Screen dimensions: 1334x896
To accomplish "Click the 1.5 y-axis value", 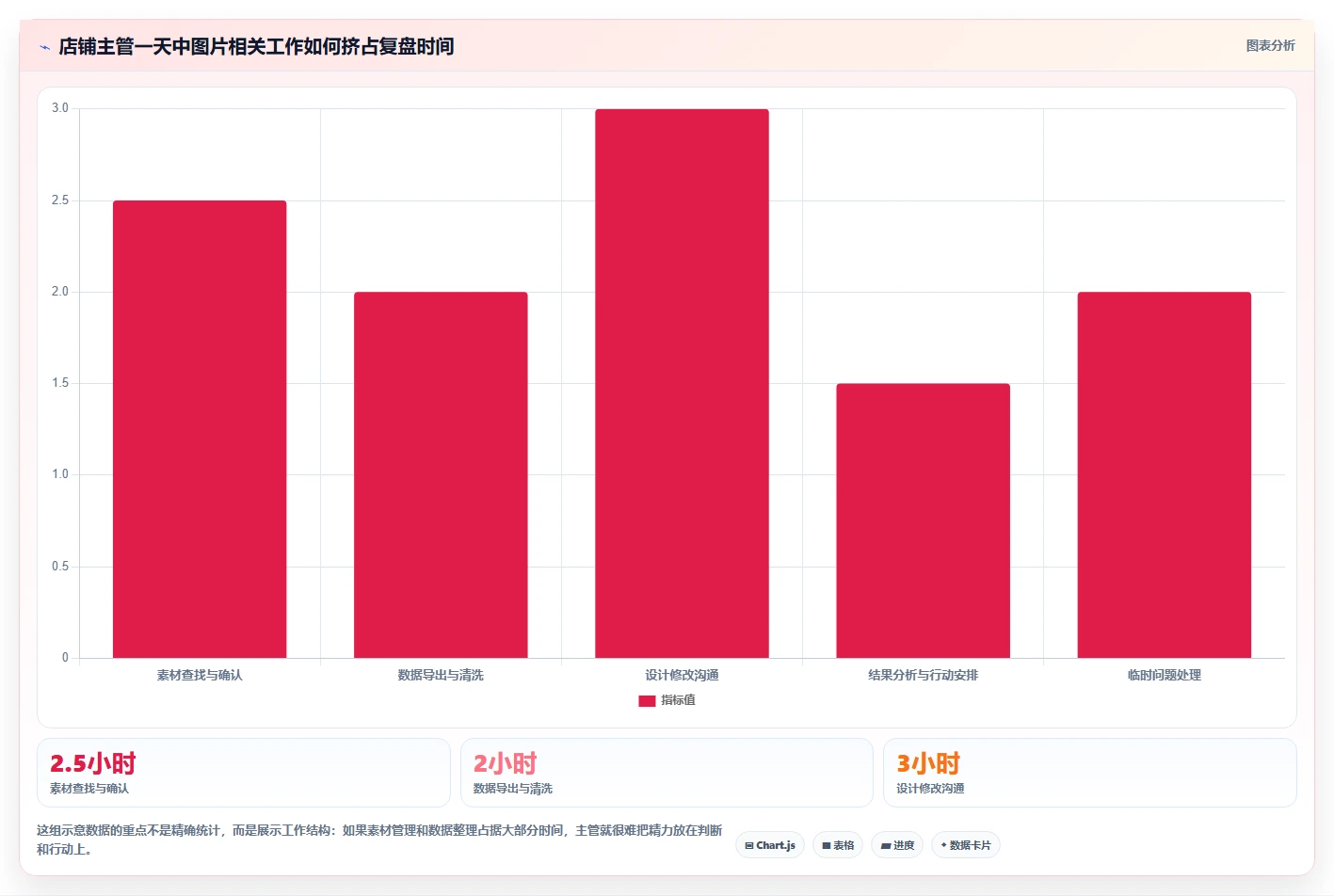I will [x=60, y=383].
